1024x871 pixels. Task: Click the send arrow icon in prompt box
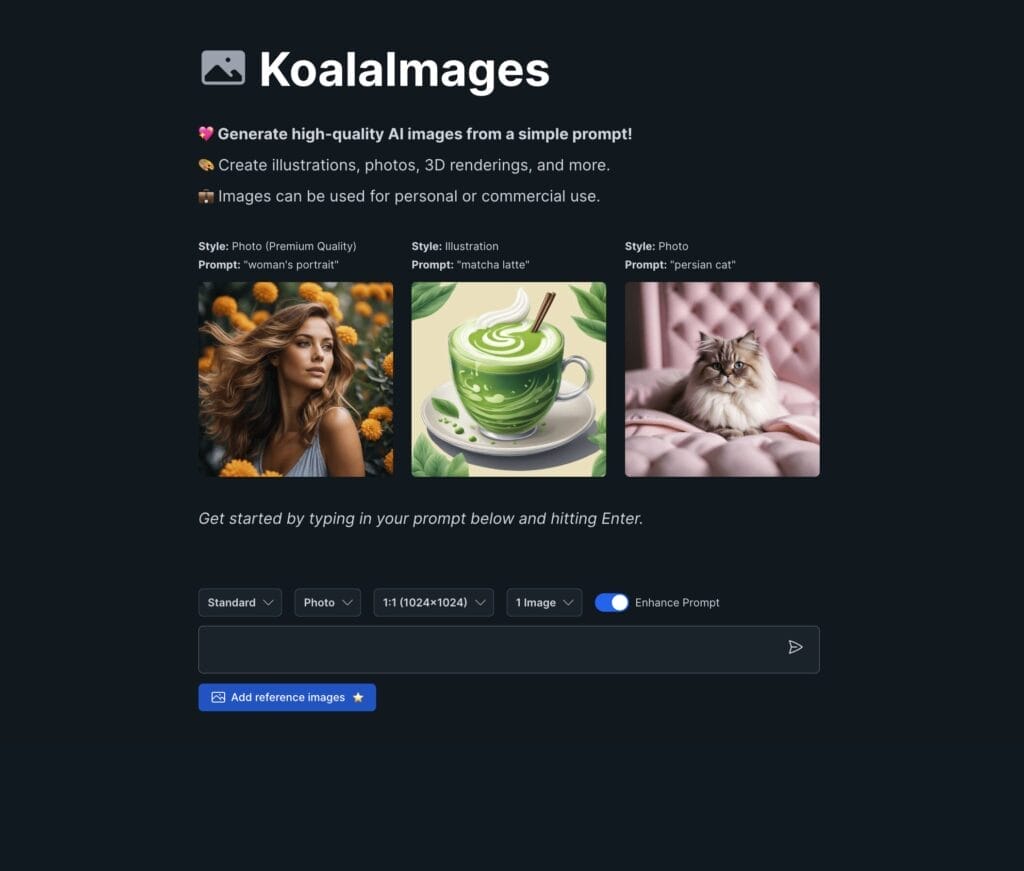coord(795,647)
